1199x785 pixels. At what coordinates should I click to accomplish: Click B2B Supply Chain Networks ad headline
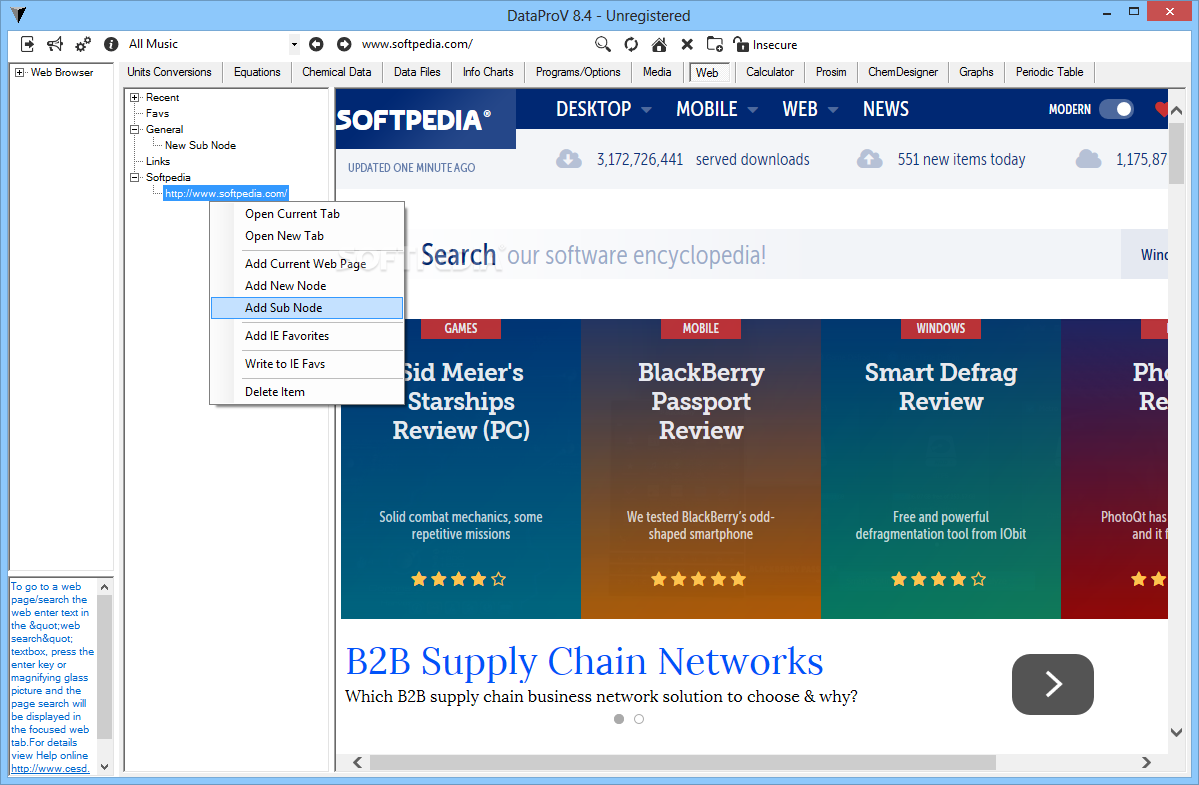click(x=584, y=662)
